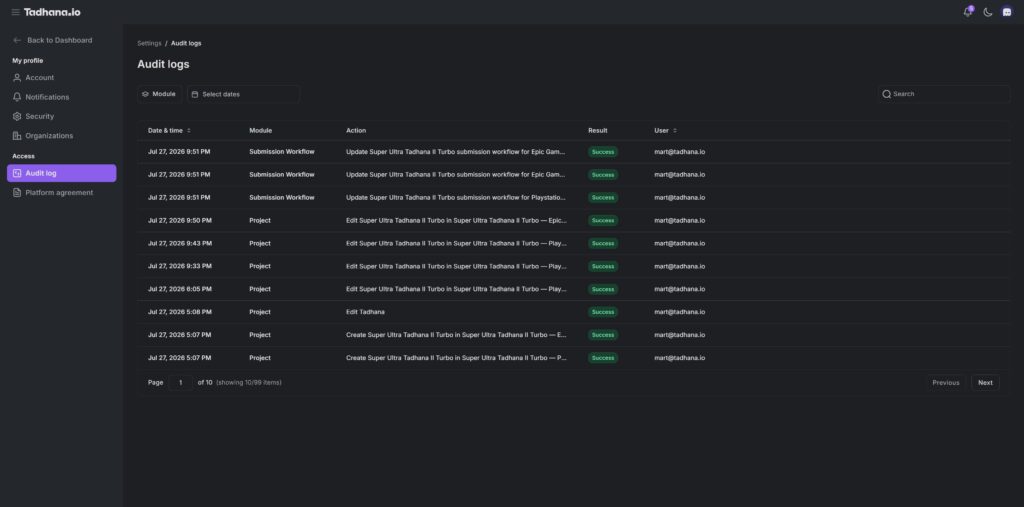
Task: Click the layers icon on Module button
Action: (145, 94)
